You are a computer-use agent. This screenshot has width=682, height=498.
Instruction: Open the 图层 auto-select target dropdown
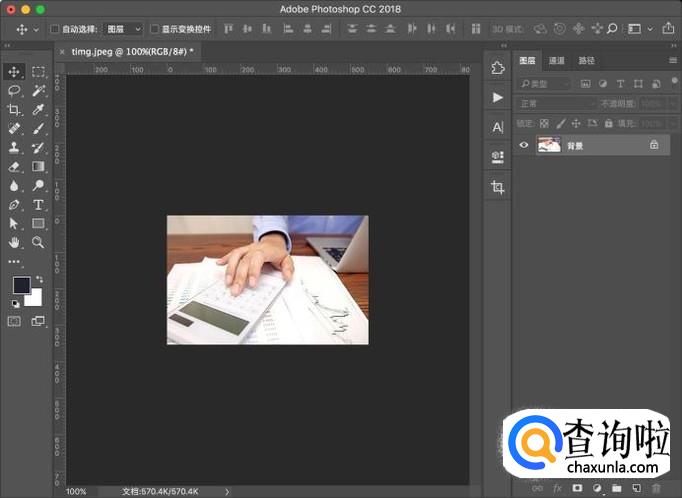[123, 30]
